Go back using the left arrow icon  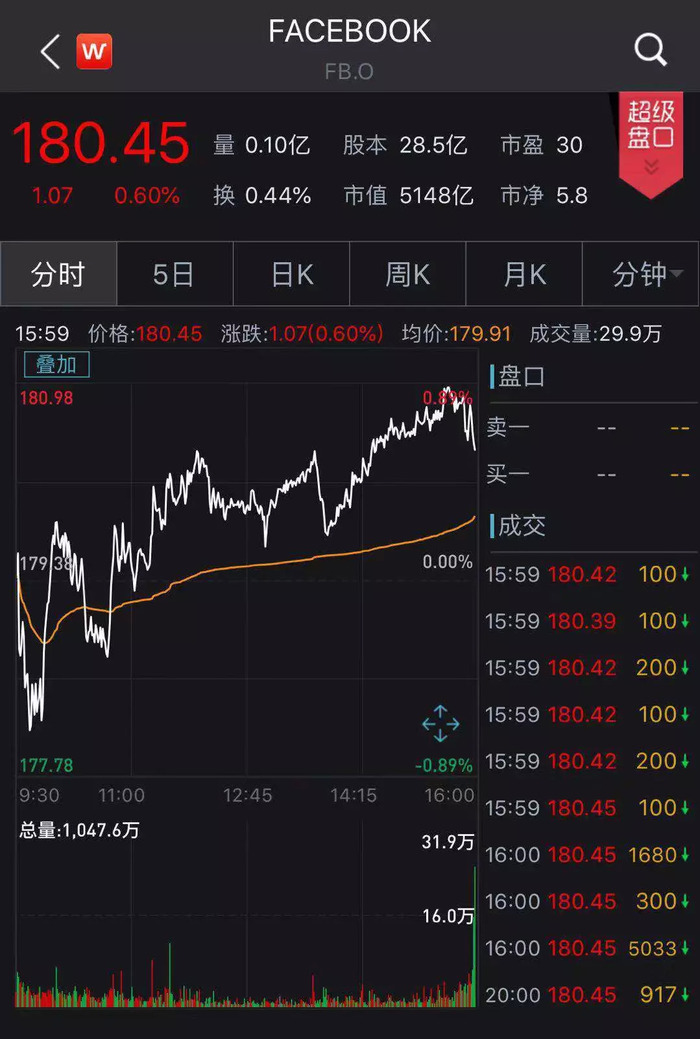point(50,52)
